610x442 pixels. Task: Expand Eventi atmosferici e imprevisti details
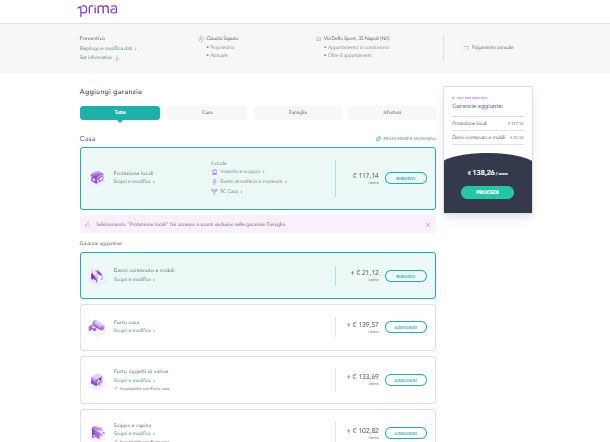click(253, 181)
